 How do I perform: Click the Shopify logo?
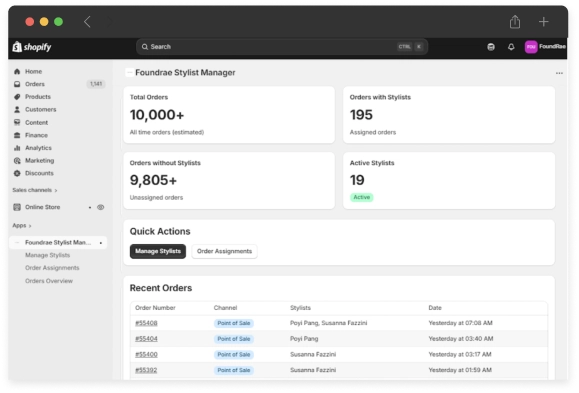[x=32, y=47]
